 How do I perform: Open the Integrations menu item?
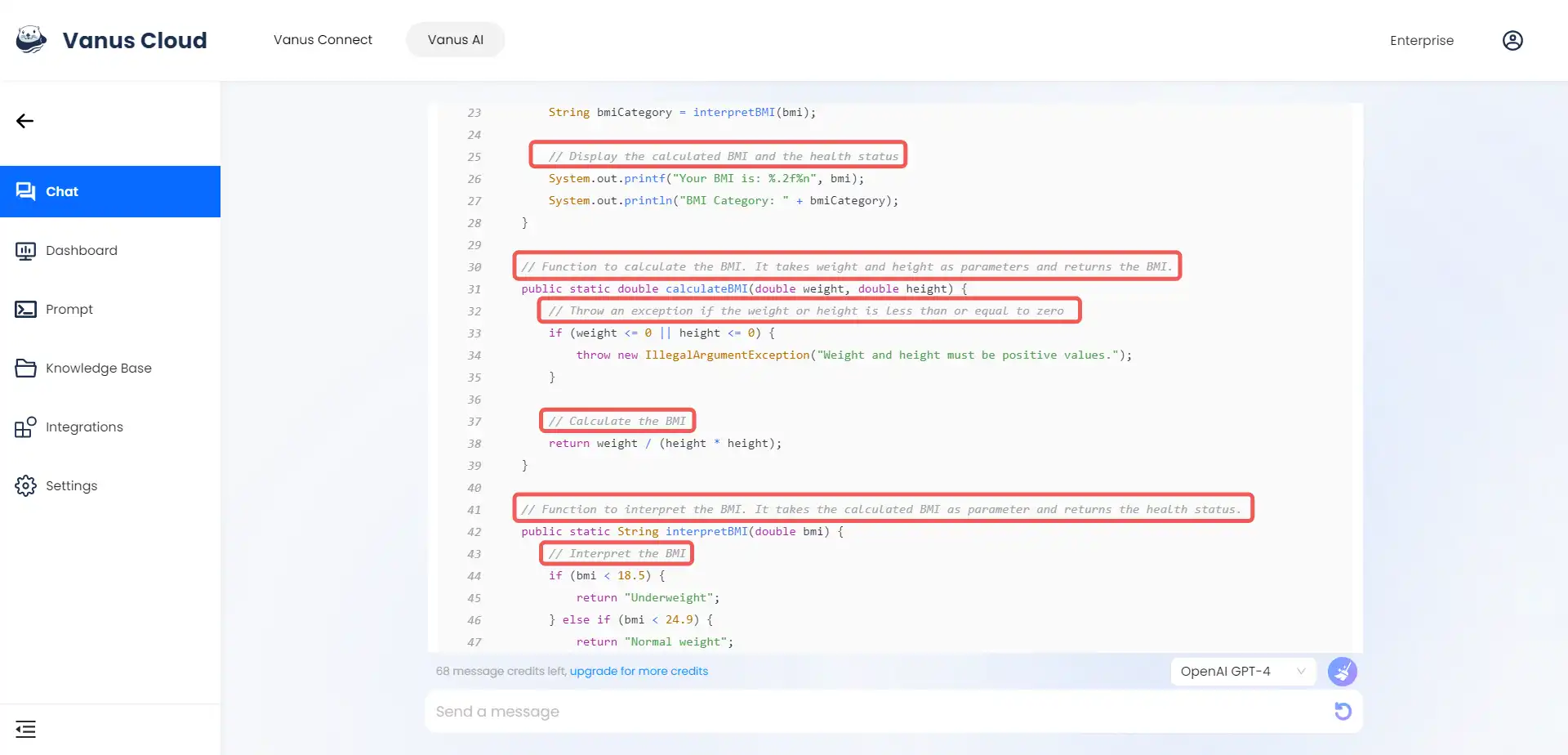coord(110,427)
